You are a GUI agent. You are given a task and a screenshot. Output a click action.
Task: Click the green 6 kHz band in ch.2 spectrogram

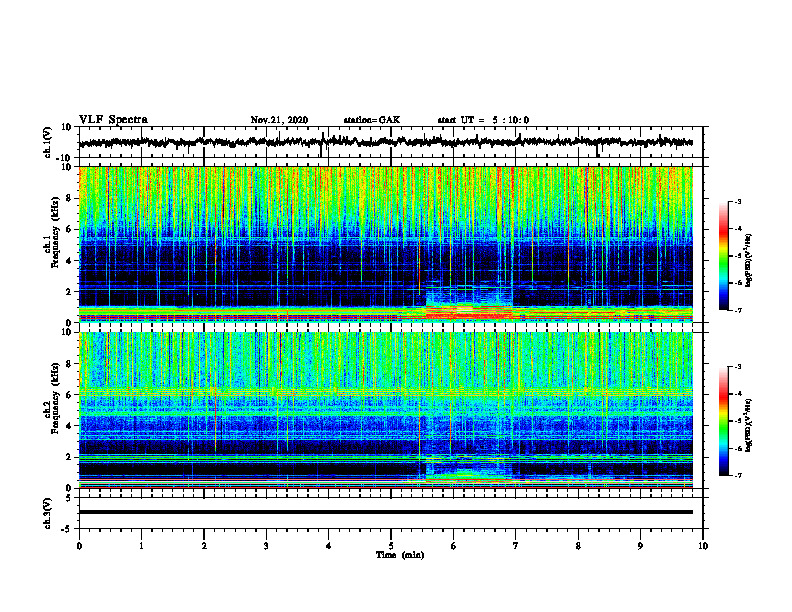(385, 392)
